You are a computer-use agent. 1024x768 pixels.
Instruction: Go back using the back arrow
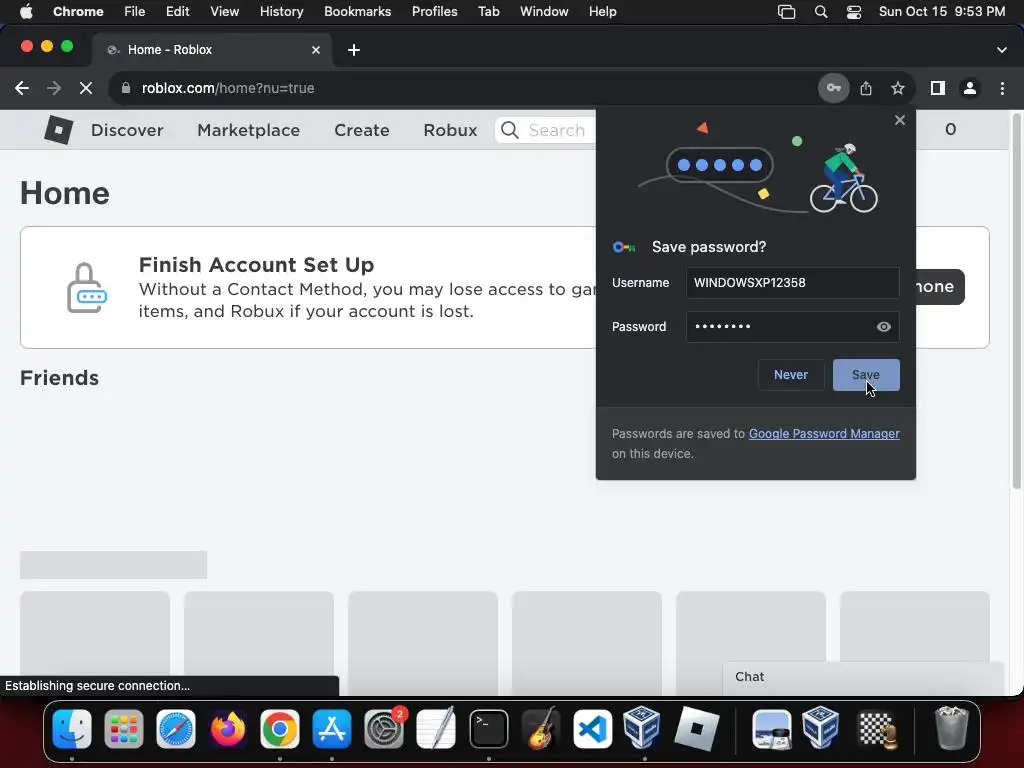22,88
